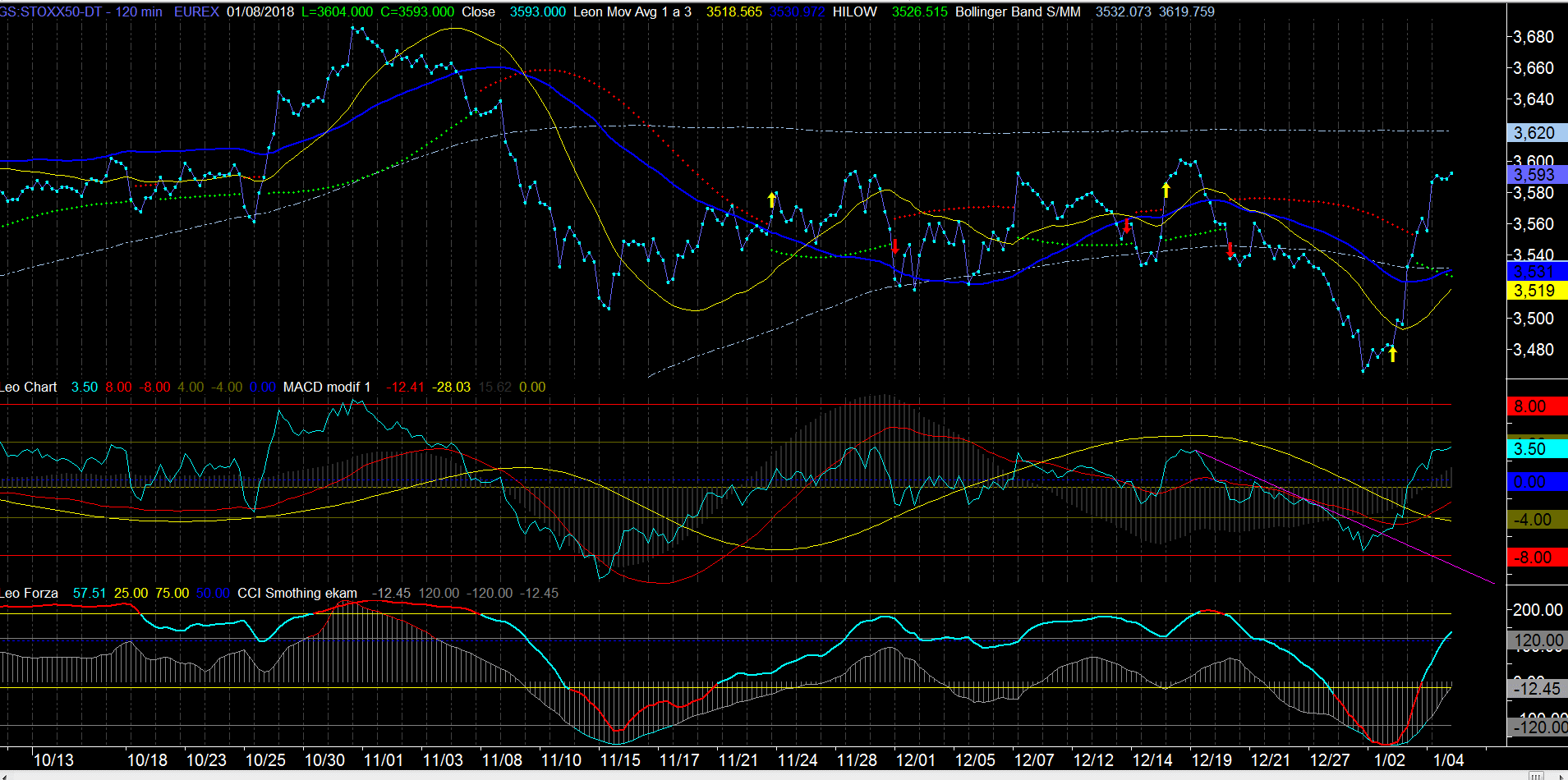Click the L=3604.000 low value
Viewport: 1568px width, 780px height.
[x=337, y=11]
